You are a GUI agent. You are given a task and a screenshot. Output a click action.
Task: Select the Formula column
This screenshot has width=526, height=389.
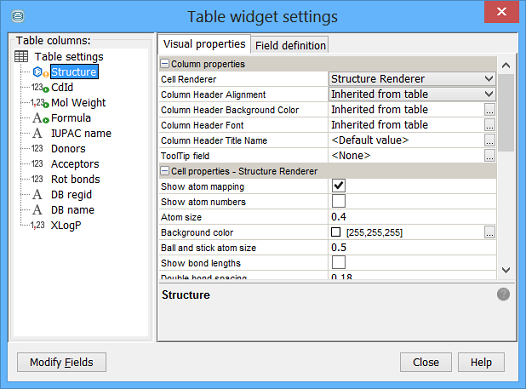point(71,118)
